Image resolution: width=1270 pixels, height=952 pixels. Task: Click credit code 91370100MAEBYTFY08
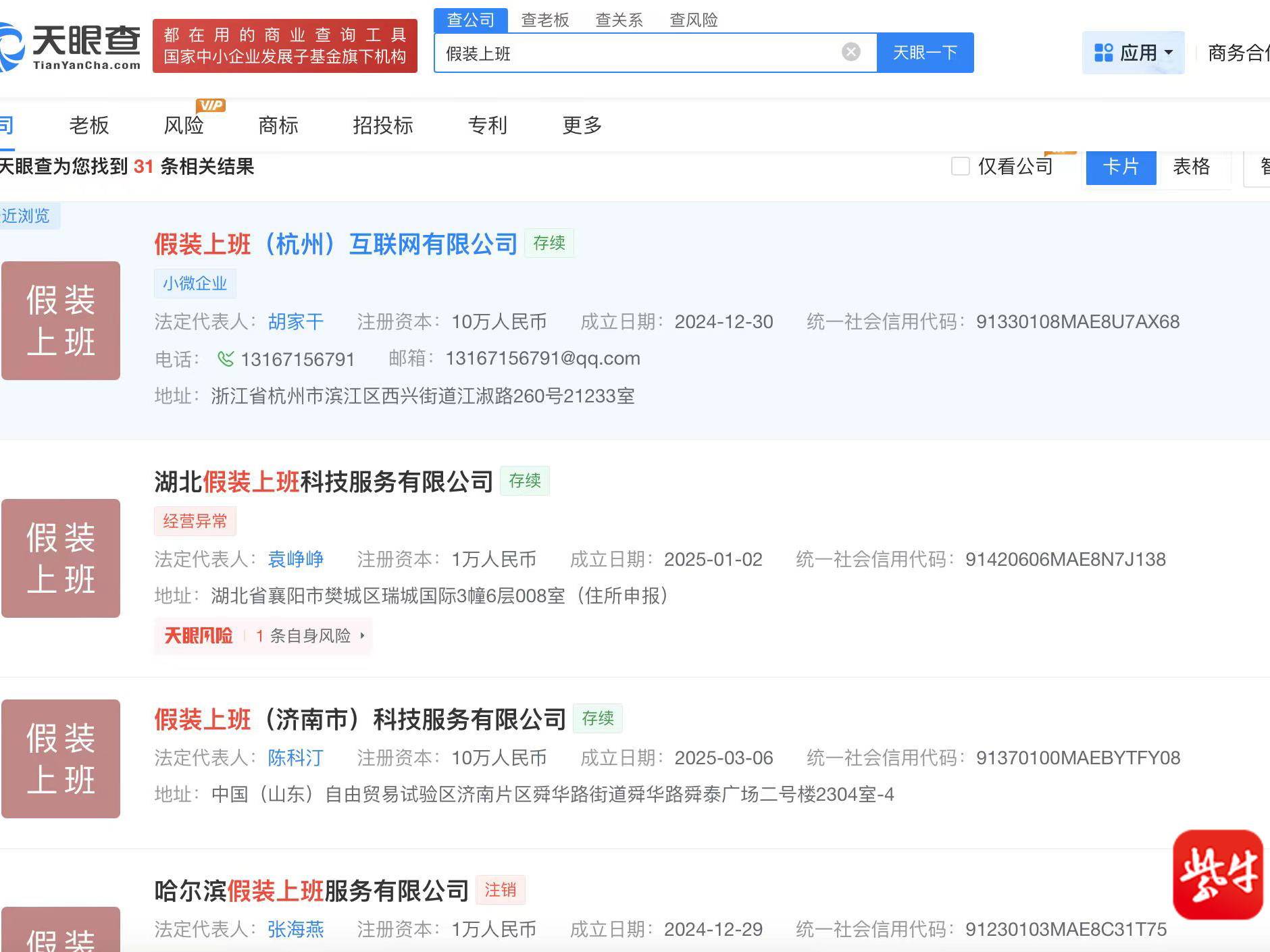click(1078, 758)
